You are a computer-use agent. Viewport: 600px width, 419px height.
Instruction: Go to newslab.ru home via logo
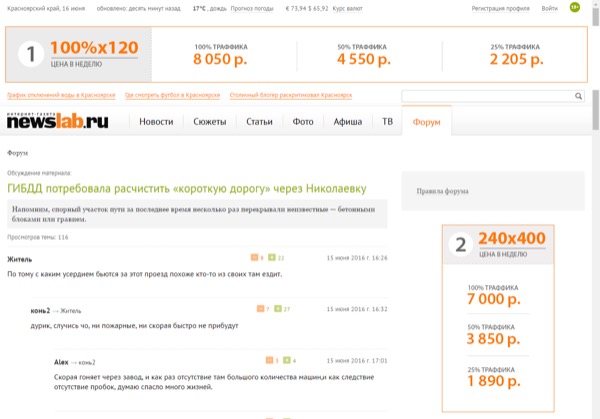58,121
